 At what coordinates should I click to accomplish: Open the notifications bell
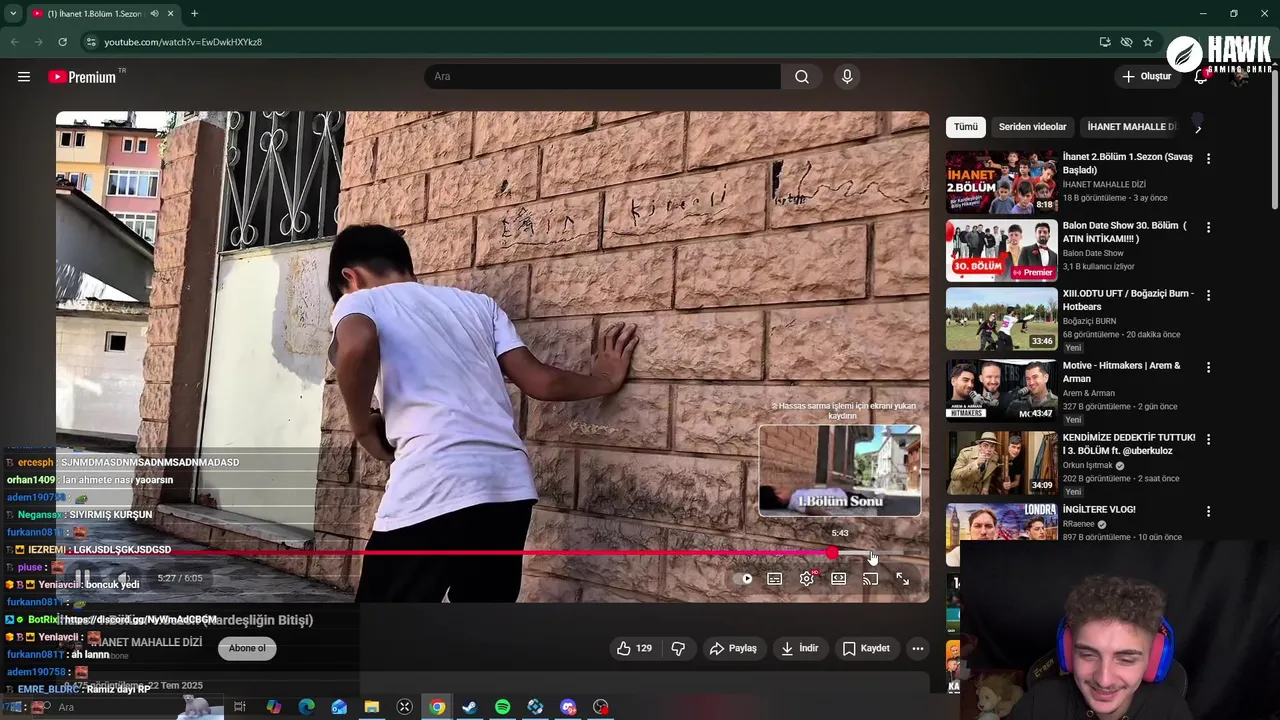click(1201, 77)
